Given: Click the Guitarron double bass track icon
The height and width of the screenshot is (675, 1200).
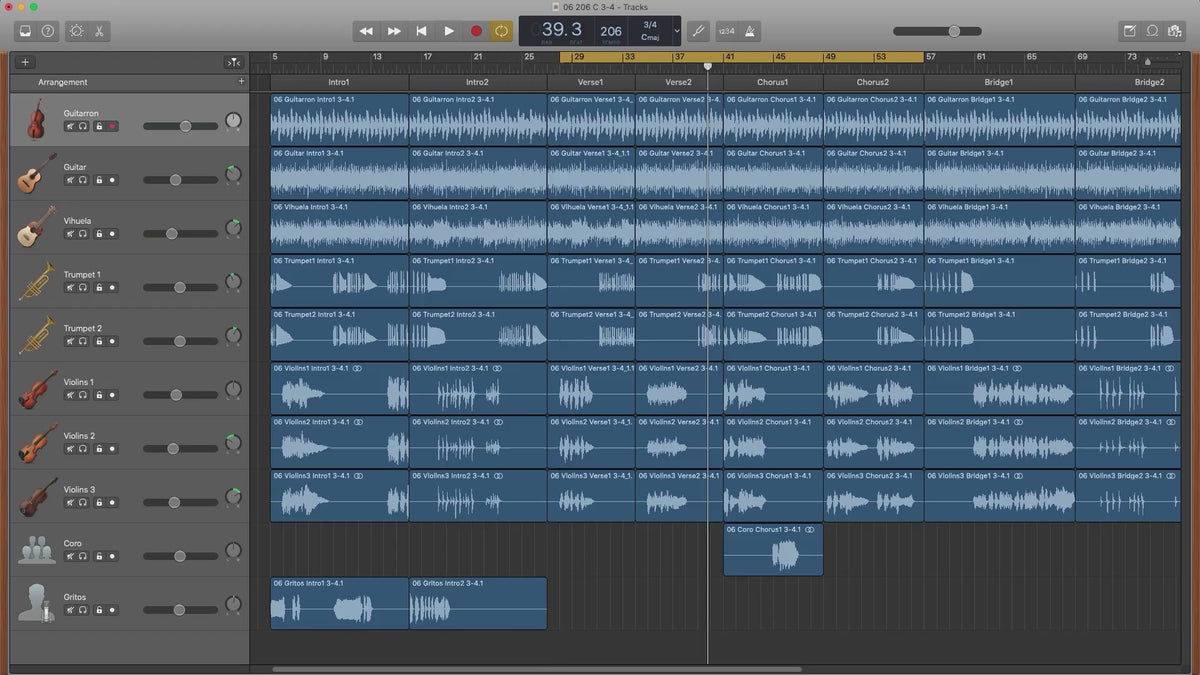Looking at the screenshot, I should click(x=36, y=120).
